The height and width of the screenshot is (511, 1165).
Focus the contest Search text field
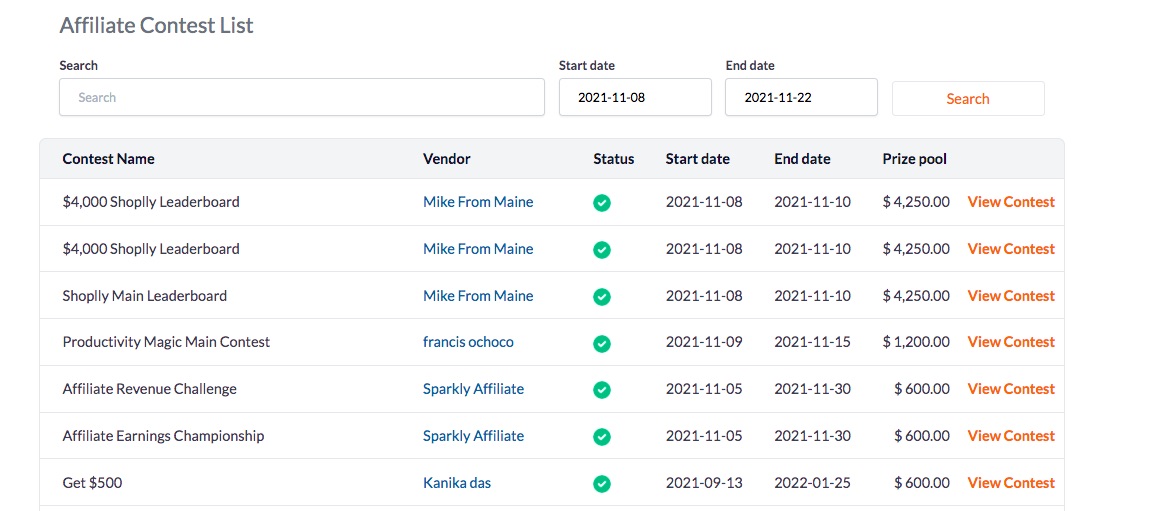302,97
